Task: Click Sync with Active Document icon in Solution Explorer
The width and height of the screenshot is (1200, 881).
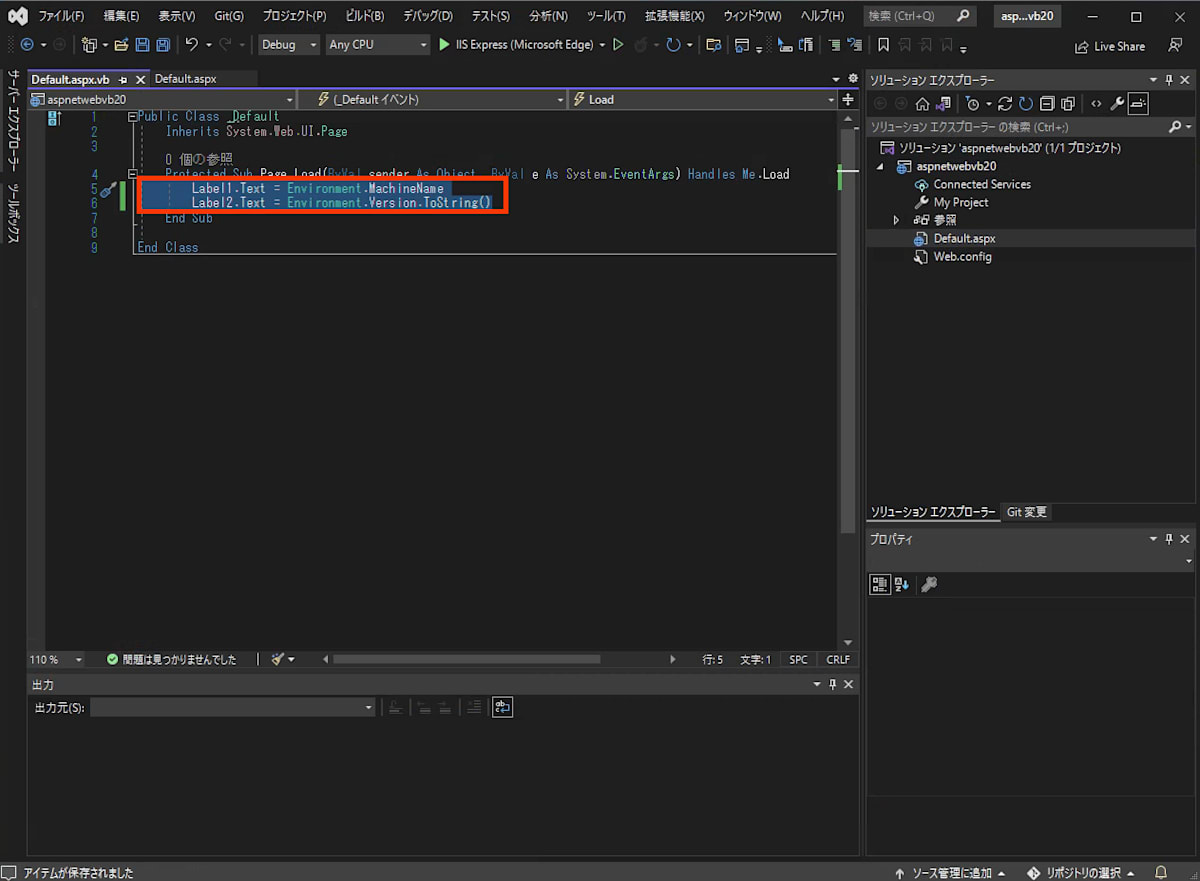Action: pyautogui.click(x=1005, y=103)
